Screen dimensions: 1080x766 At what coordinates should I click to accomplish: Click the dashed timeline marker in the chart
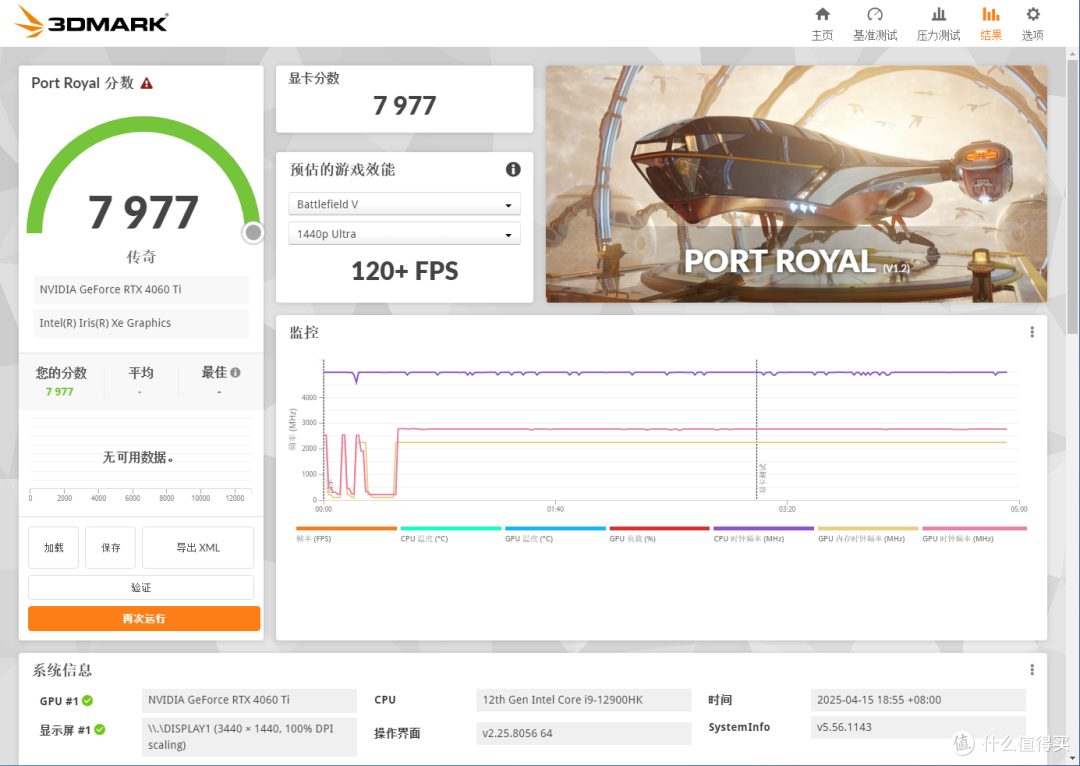click(756, 429)
